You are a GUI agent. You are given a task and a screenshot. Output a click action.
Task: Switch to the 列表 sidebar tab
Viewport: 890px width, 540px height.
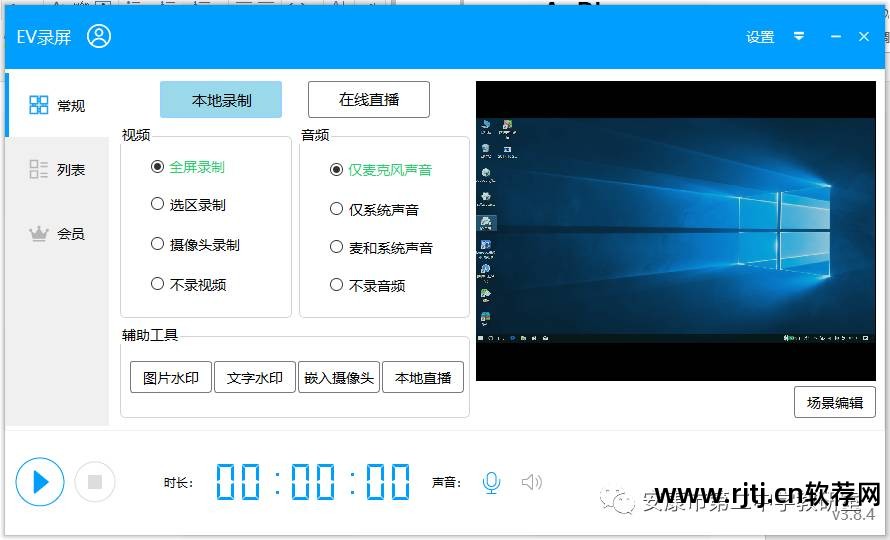coord(57,169)
